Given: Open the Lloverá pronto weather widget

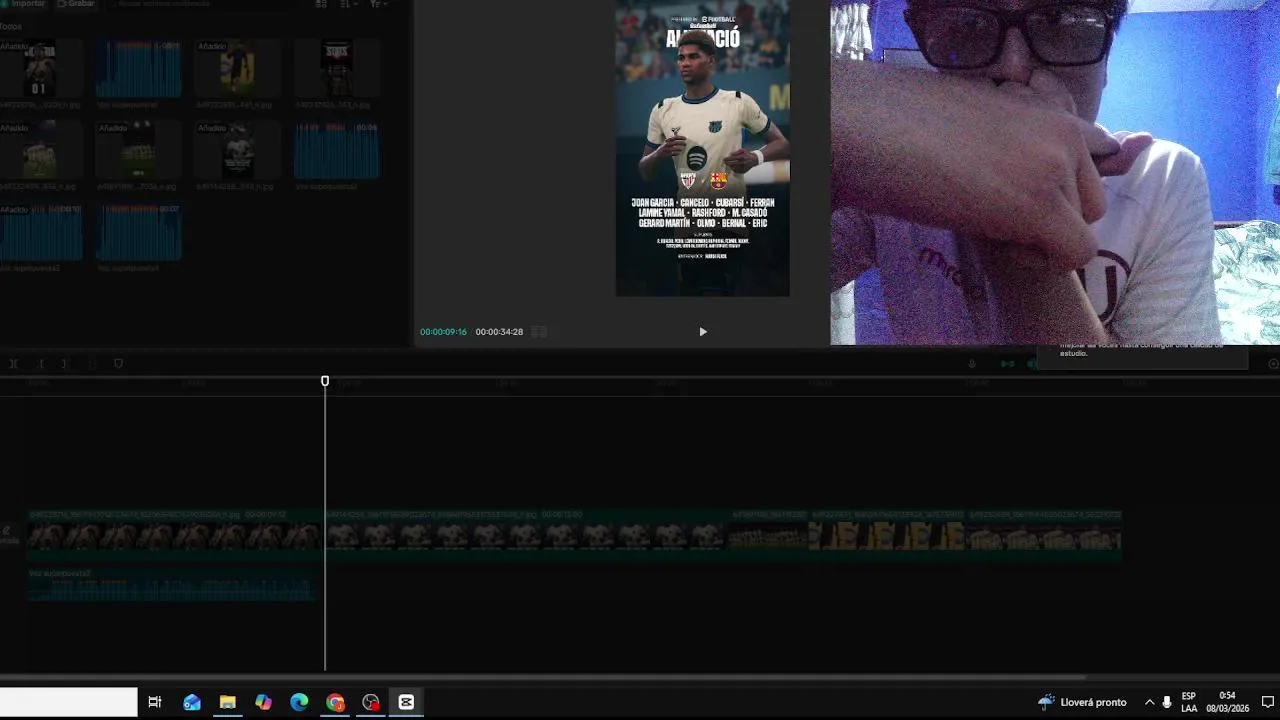Looking at the screenshot, I should click(1082, 702).
